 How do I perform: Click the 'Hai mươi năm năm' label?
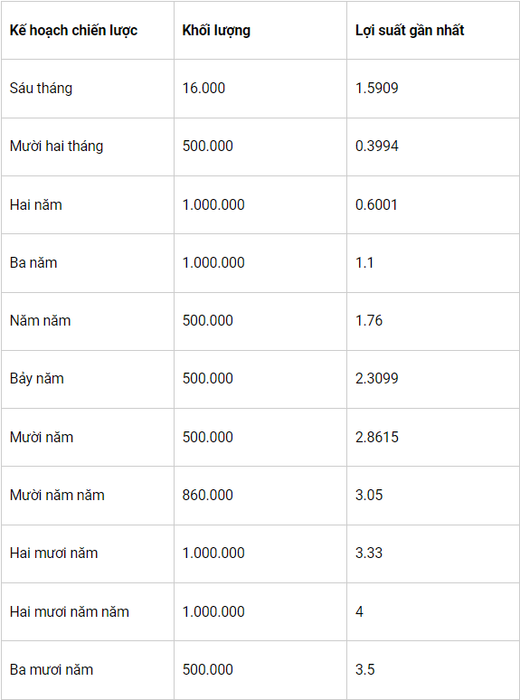(69, 612)
